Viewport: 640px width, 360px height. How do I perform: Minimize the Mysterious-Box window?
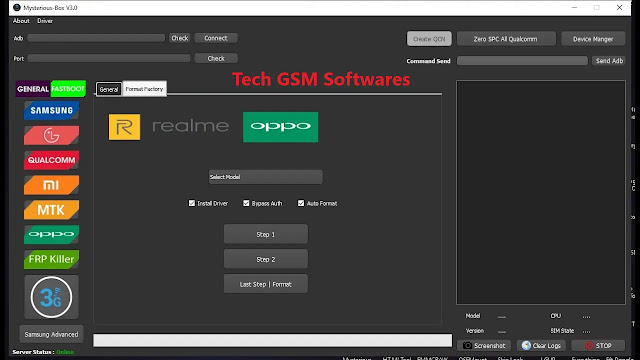coord(574,8)
